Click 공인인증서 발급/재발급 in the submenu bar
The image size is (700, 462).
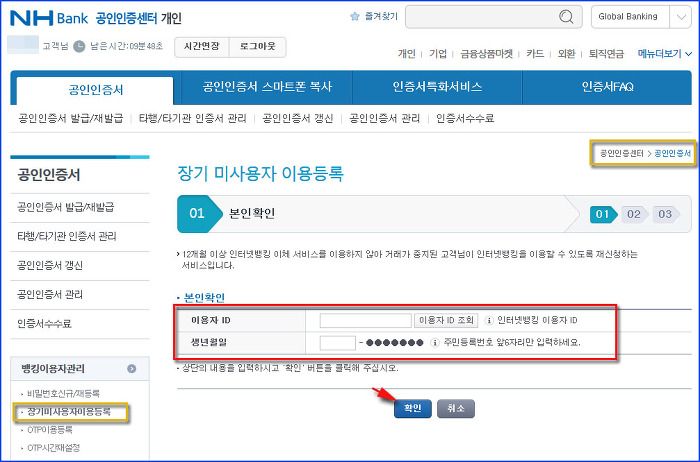(71, 118)
